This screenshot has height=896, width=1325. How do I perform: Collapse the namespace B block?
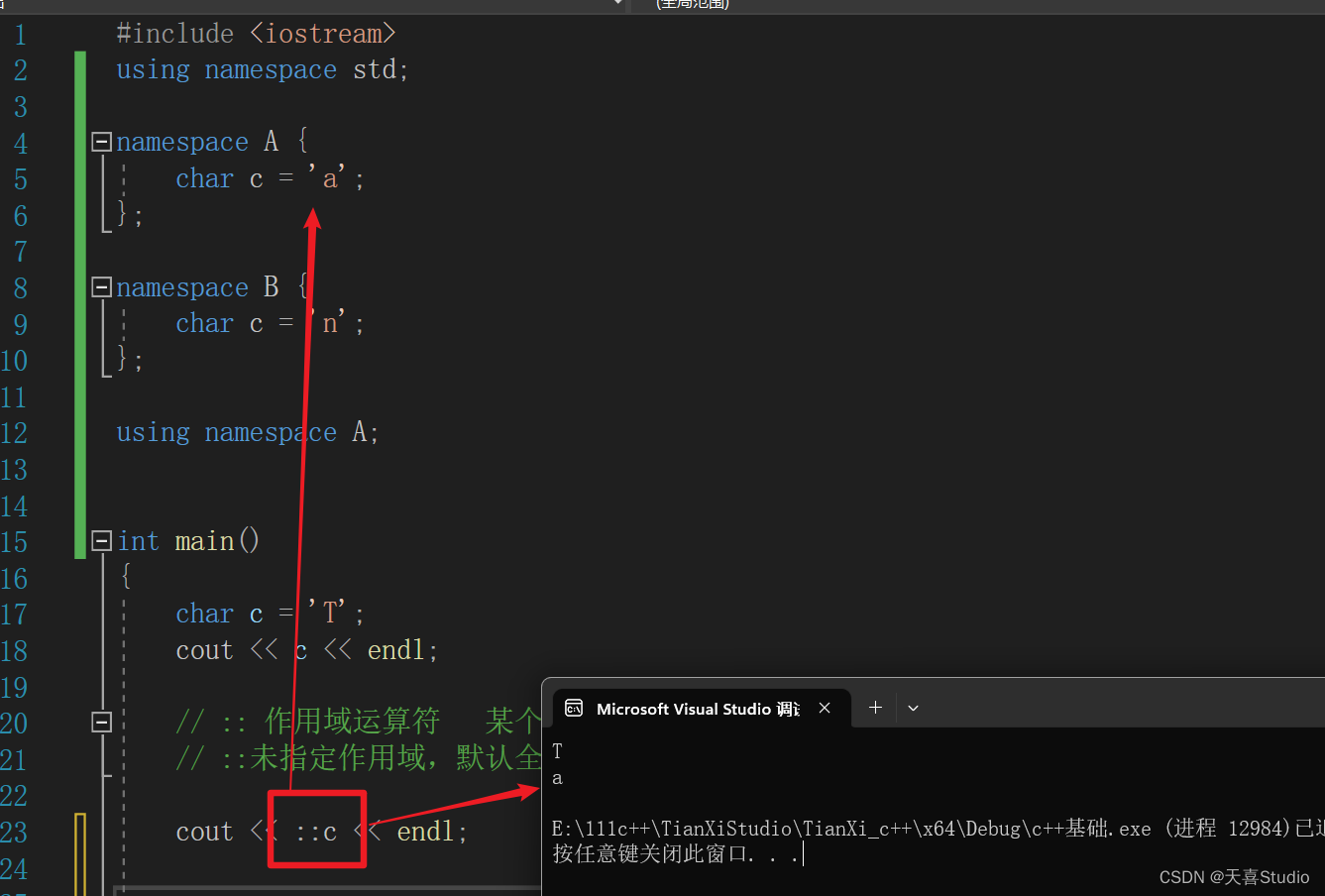click(x=101, y=287)
